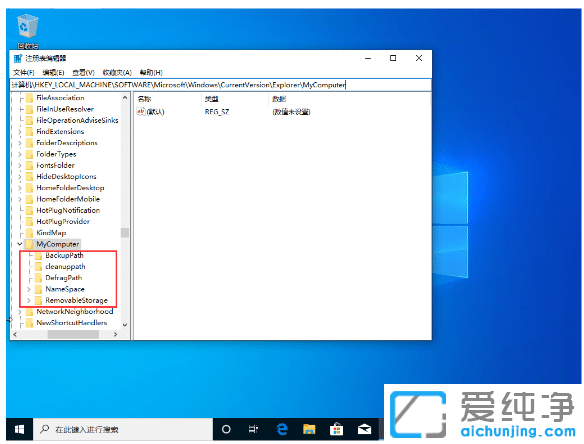The width and height of the screenshot is (584, 444).
Task: Minimize the Registry Editor window
Action: [x=368, y=58]
